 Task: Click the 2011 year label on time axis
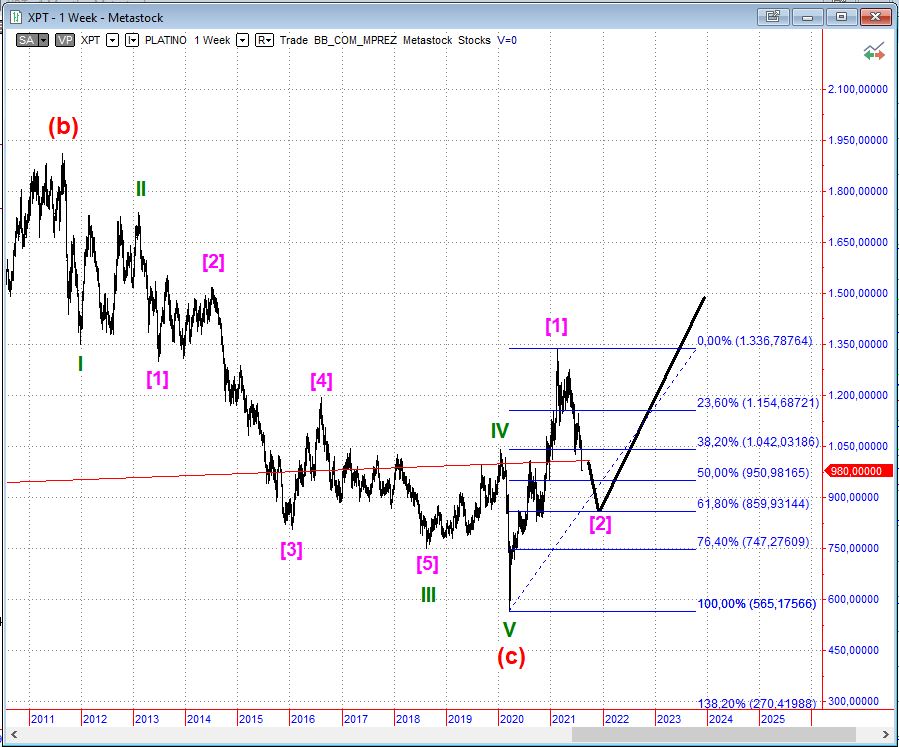[42, 719]
